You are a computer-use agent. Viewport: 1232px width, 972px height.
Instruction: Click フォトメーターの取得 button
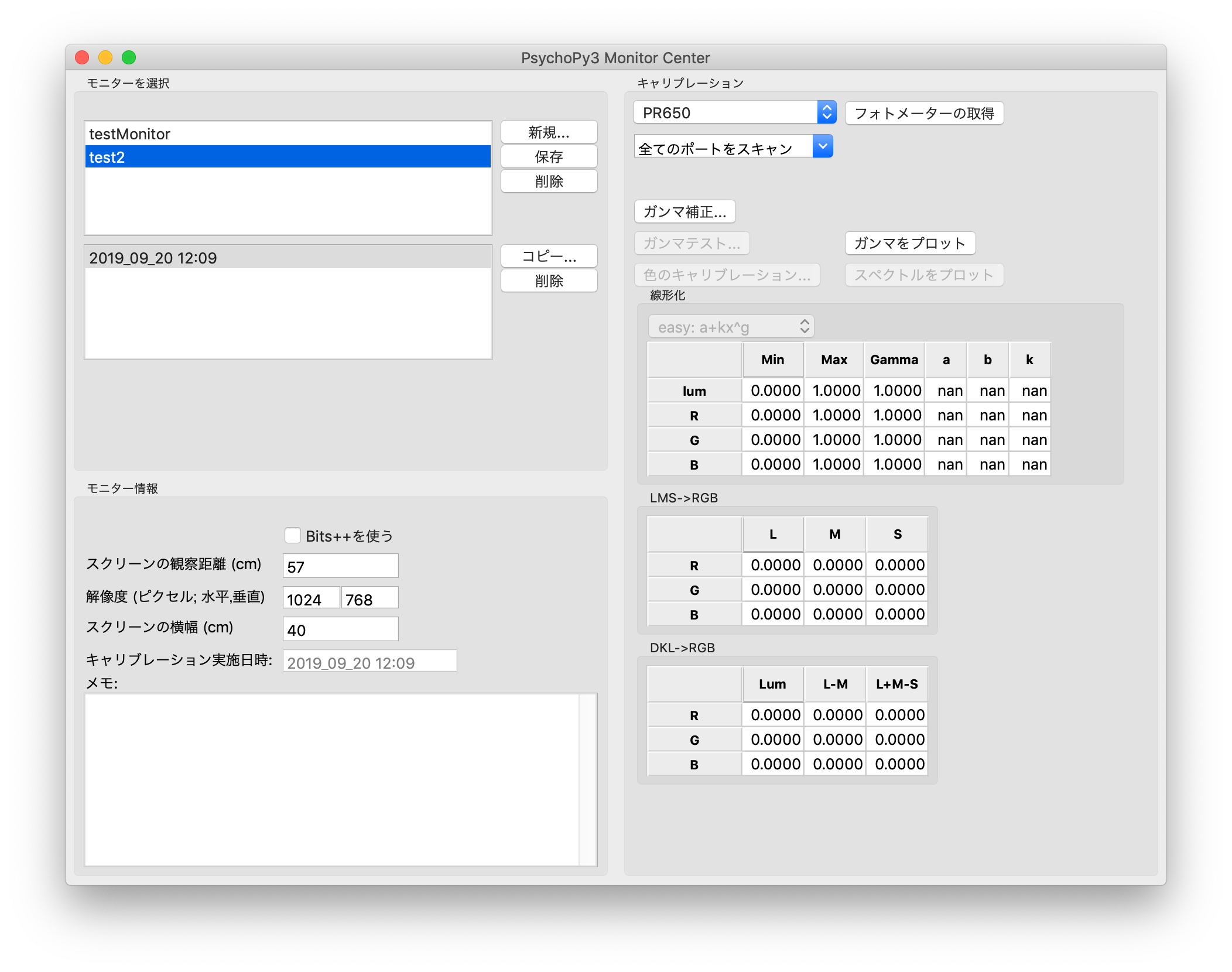coord(924,114)
